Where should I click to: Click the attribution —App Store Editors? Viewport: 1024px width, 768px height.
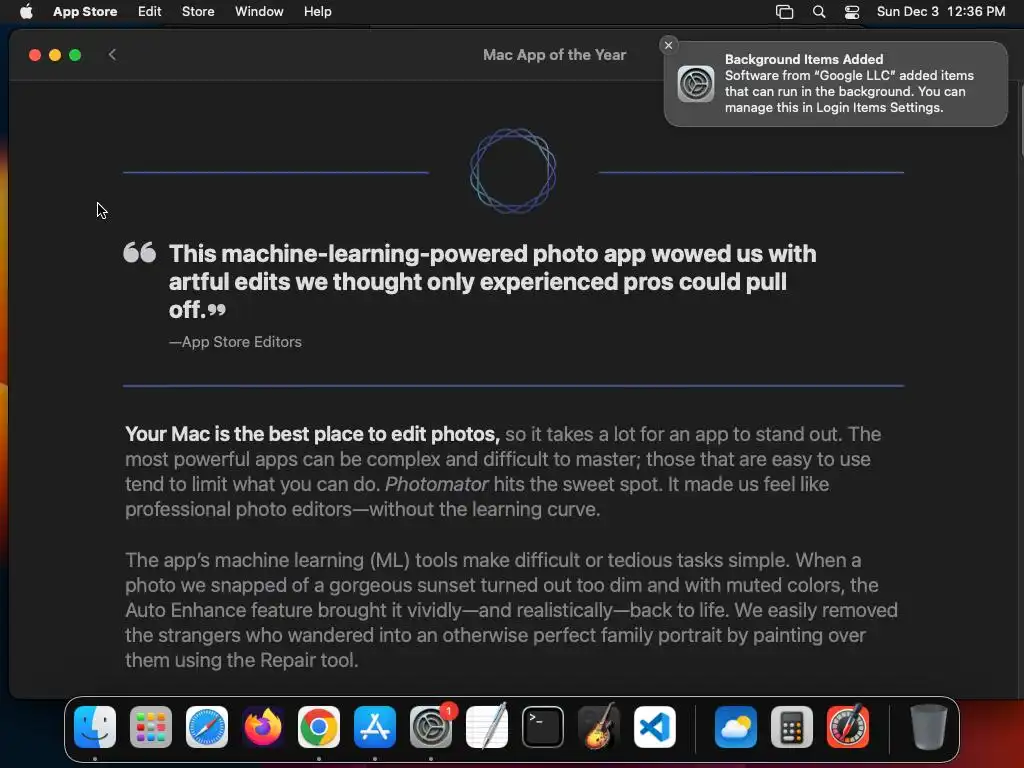coord(235,342)
